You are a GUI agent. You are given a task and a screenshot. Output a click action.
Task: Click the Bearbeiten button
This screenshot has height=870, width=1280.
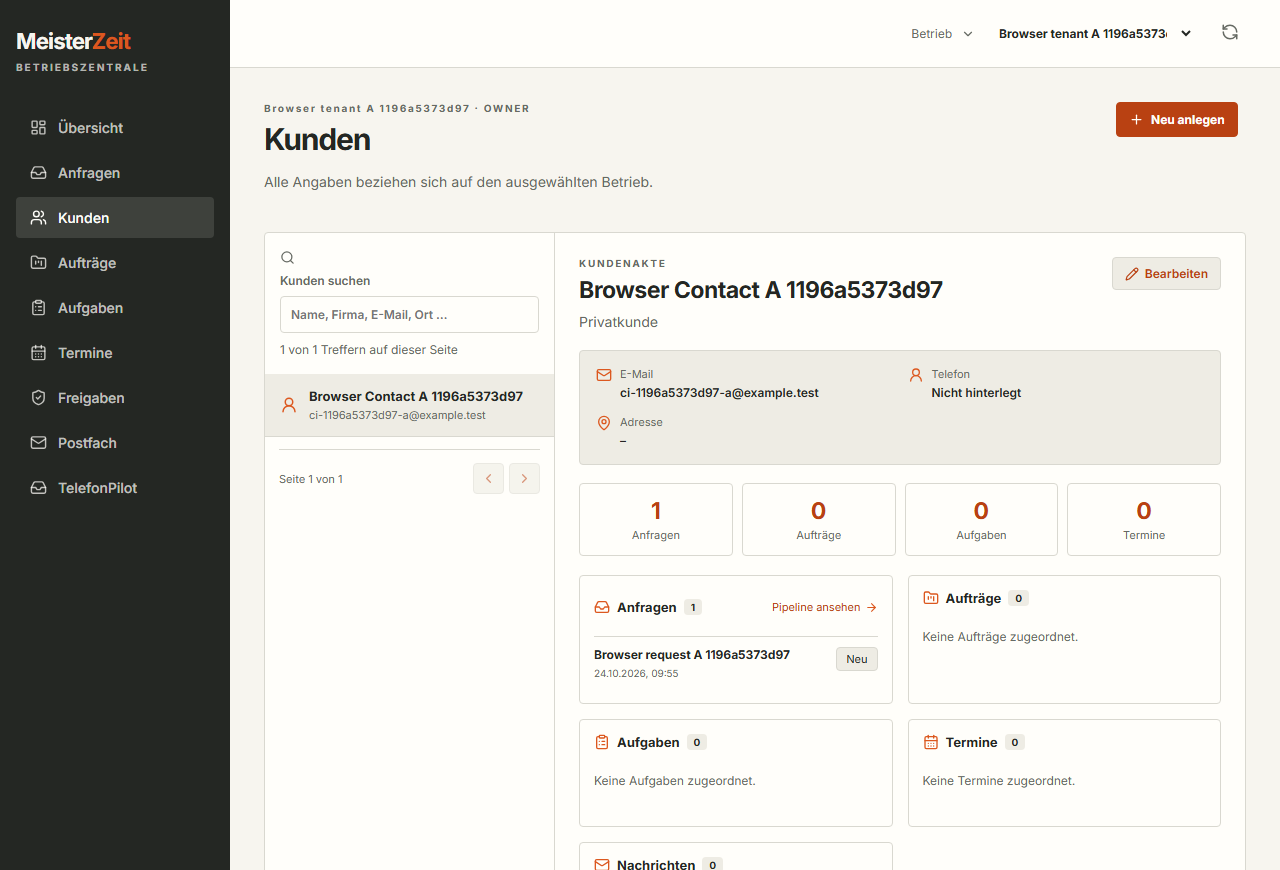[1166, 274]
